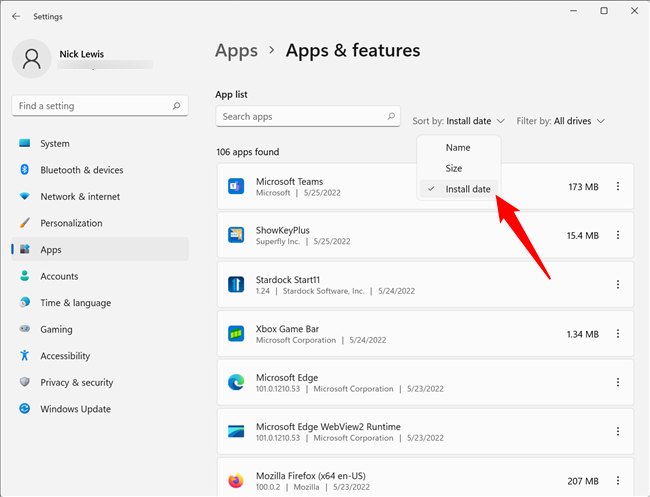Open Personalization settings label
Screen dimensions: 650x497
tap(71, 223)
